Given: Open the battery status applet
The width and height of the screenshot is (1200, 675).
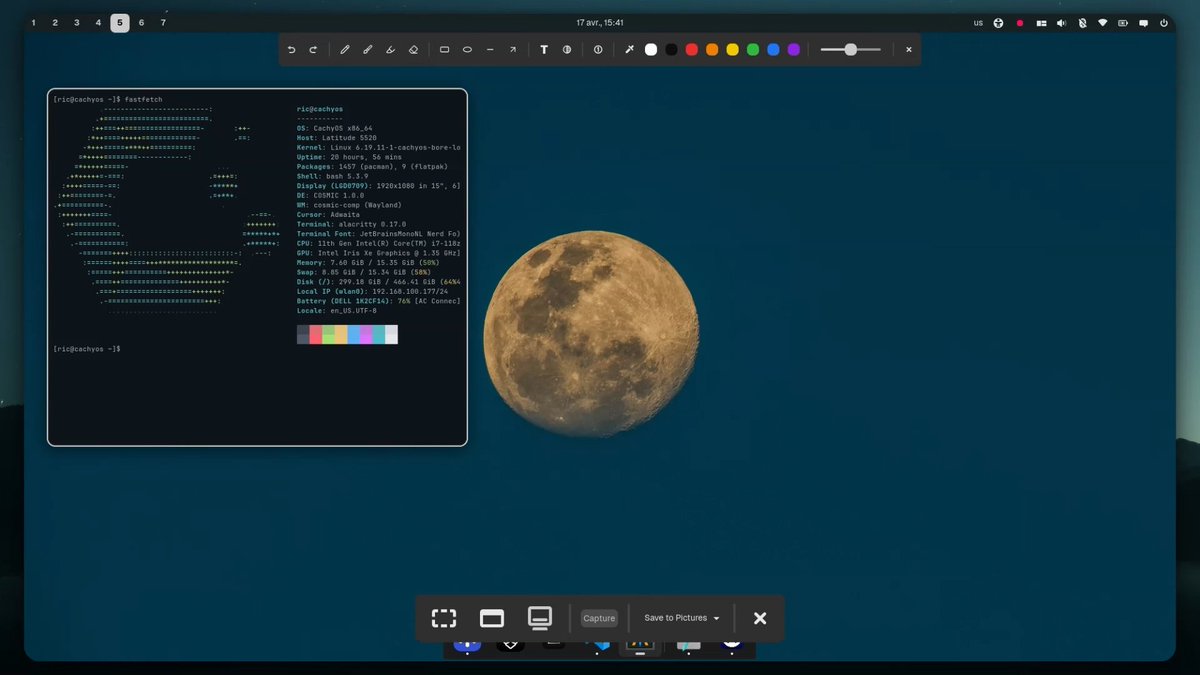Looking at the screenshot, I should pos(1123,22).
